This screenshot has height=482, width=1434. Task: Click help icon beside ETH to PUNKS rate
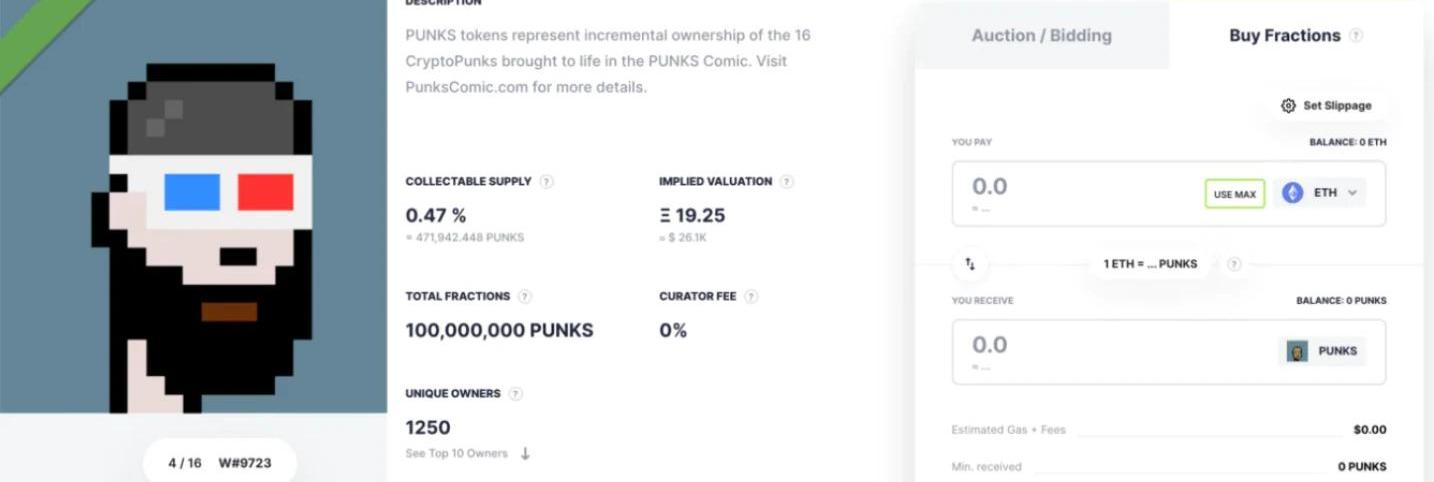(x=1234, y=264)
